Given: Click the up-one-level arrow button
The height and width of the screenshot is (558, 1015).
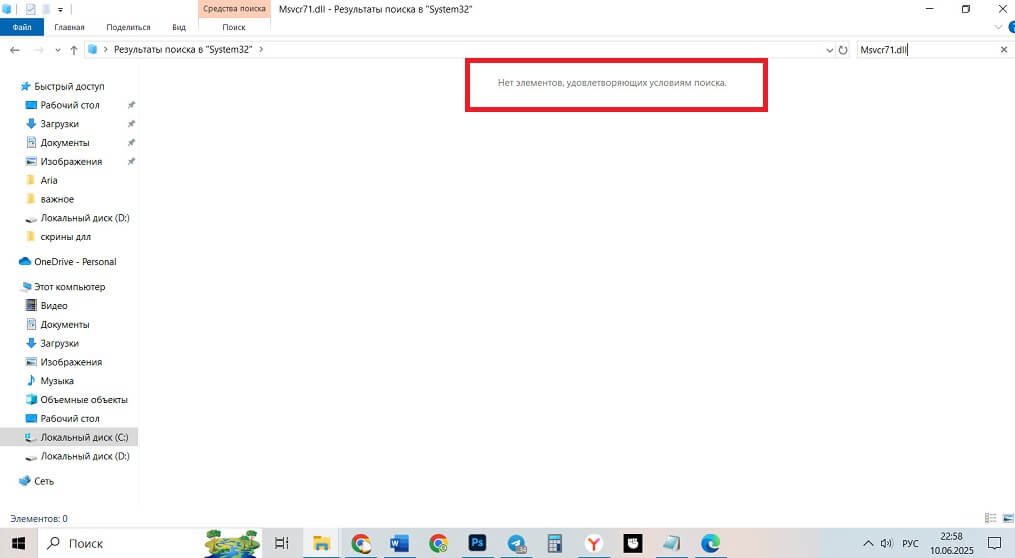Looking at the screenshot, I should tap(74, 49).
